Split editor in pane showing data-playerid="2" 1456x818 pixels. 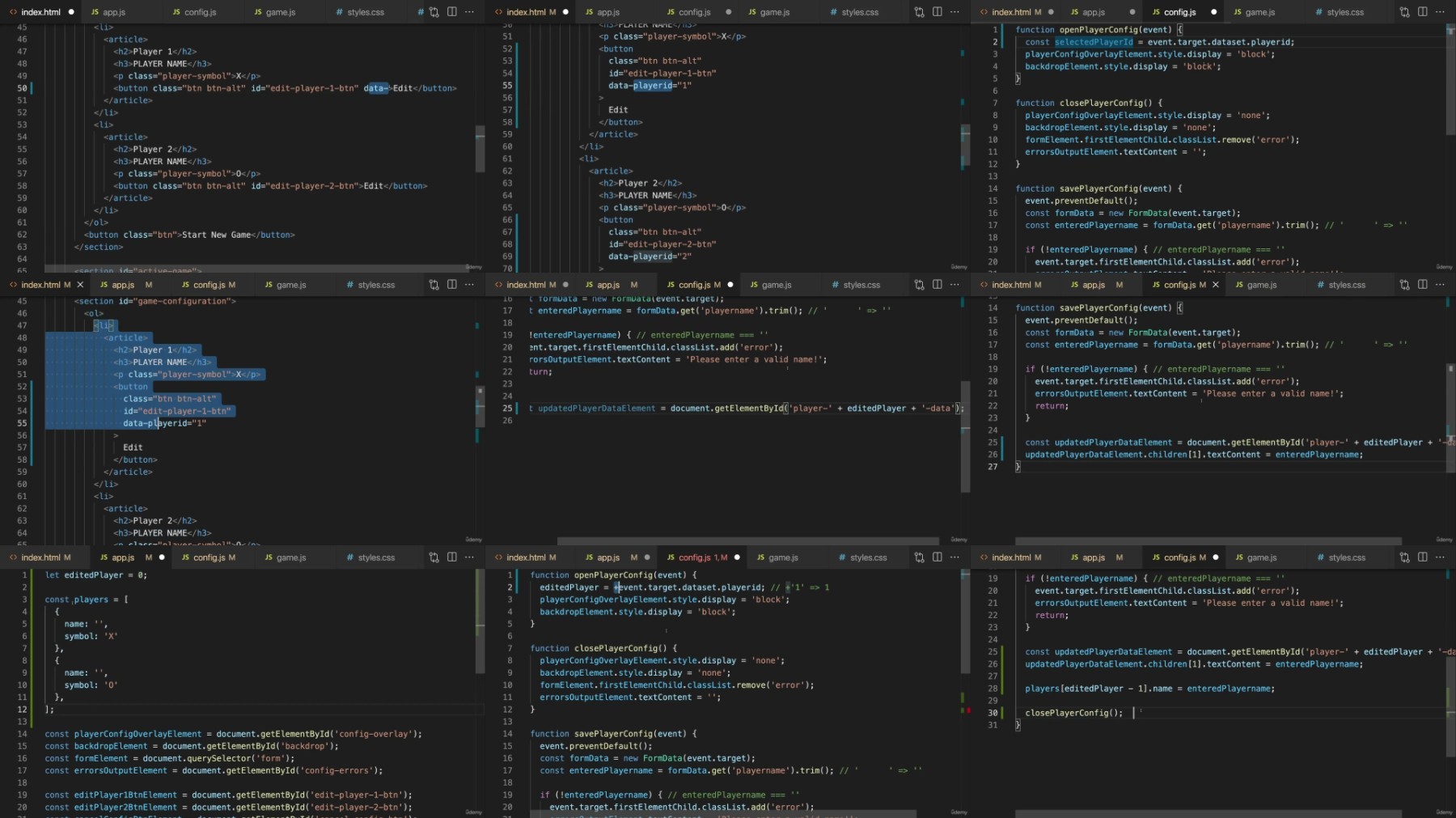(937, 12)
